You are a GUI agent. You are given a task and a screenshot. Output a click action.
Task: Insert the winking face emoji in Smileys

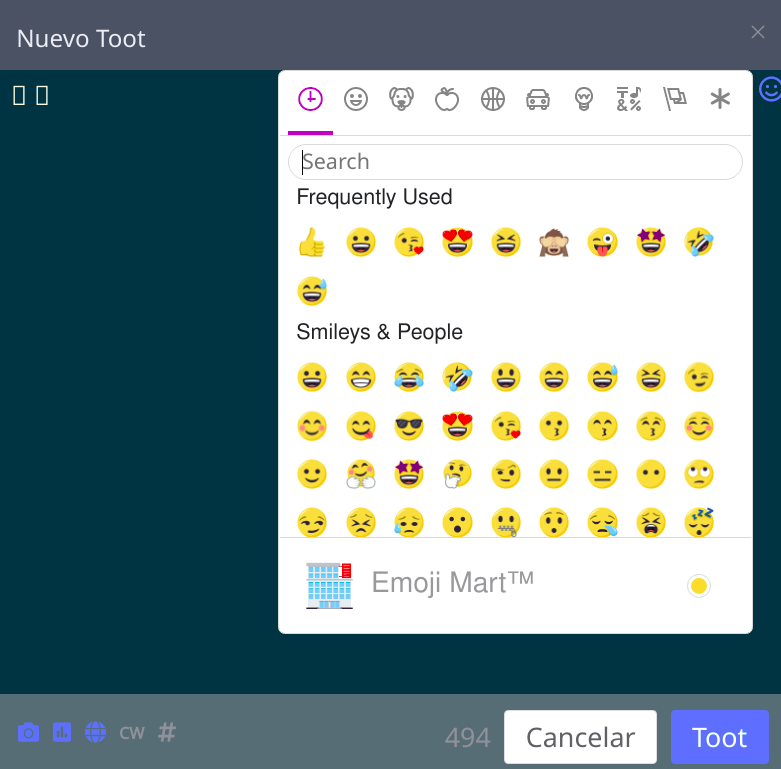tap(699, 377)
